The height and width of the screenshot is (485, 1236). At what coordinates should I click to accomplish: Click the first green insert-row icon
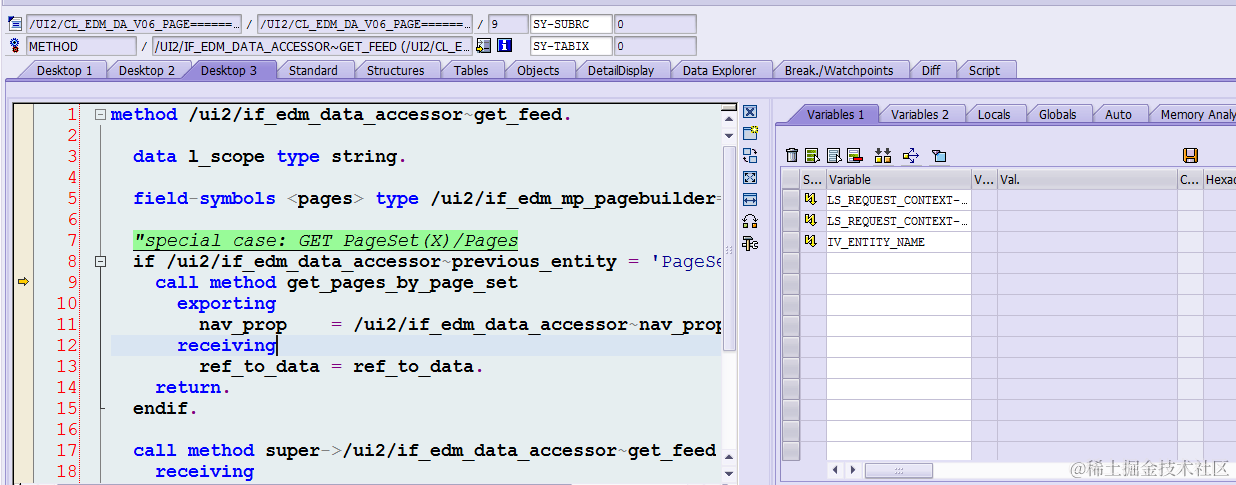tap(812, 155)
